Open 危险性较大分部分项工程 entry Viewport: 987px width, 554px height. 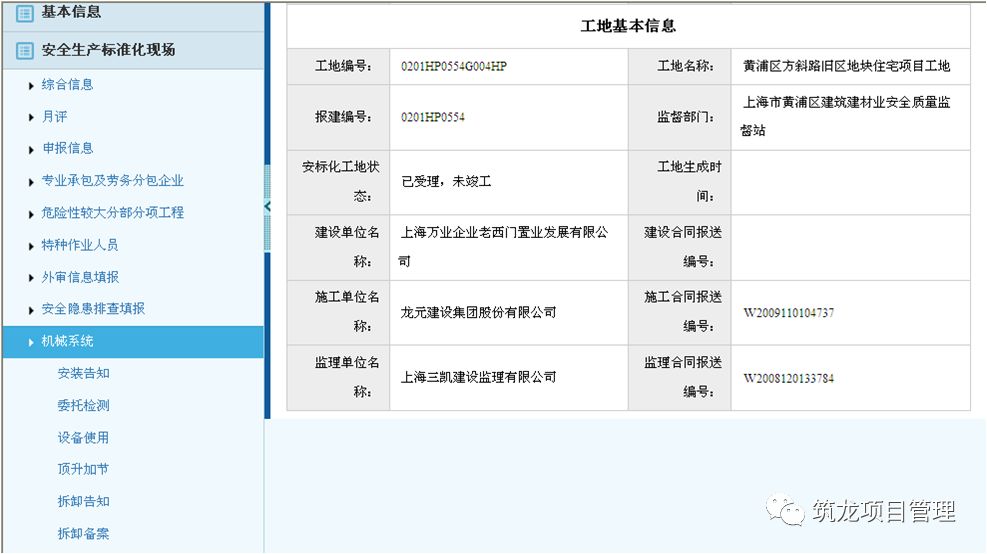pos(113,213)
